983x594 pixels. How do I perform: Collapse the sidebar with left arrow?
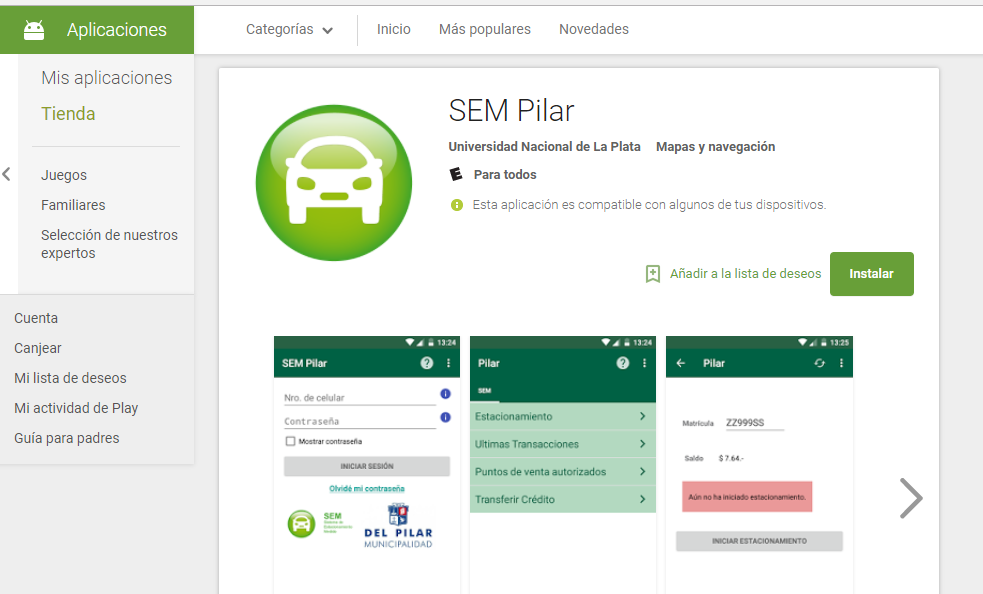[7, 175]
